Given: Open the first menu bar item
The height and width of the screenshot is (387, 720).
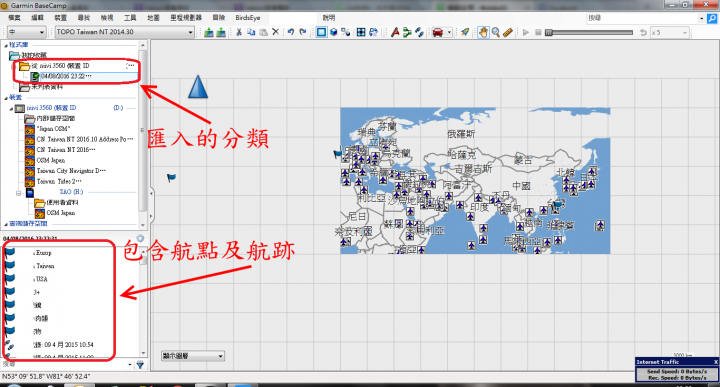Looking at the screenshot, I should [x=14, y=17].
